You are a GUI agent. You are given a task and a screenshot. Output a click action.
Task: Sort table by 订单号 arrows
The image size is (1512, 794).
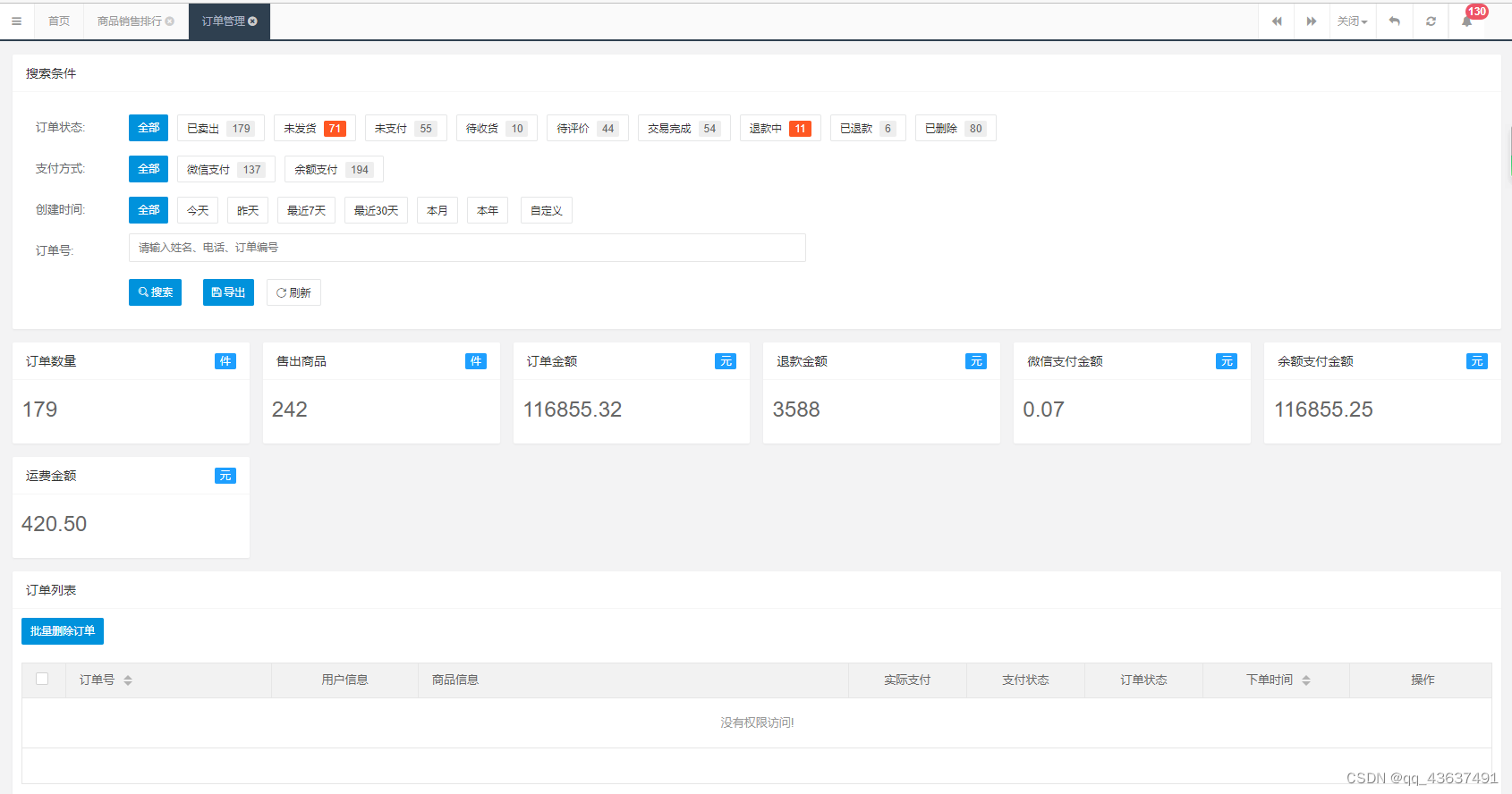pos(128,680)
